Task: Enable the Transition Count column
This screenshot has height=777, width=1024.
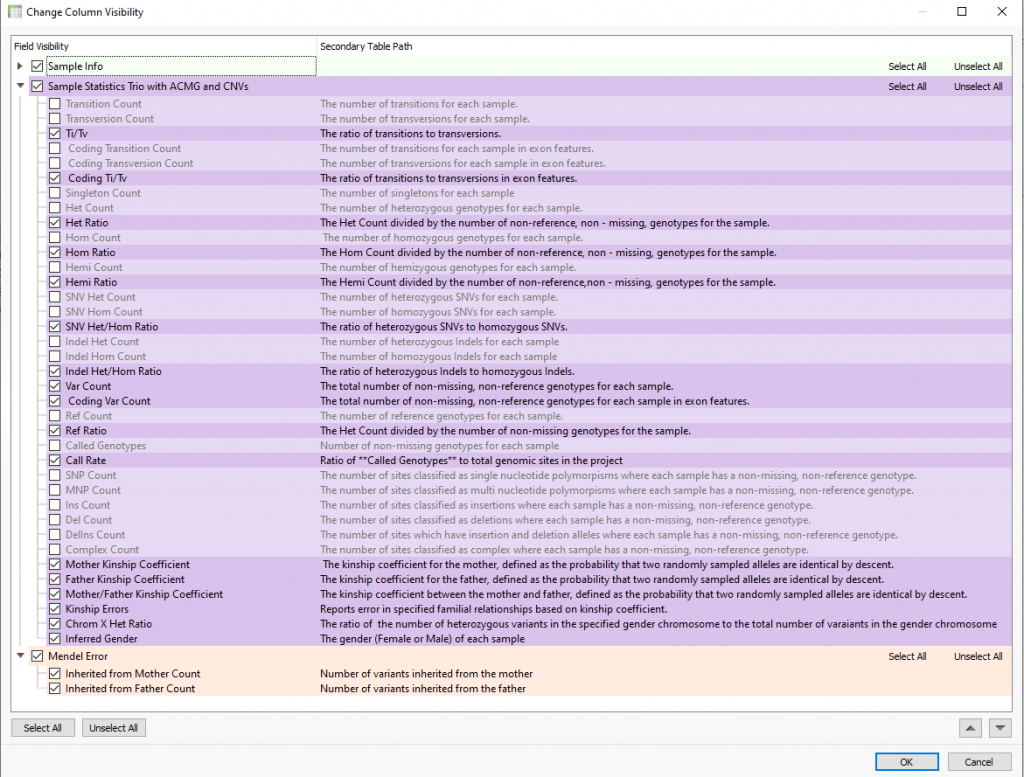Action: 54,103
